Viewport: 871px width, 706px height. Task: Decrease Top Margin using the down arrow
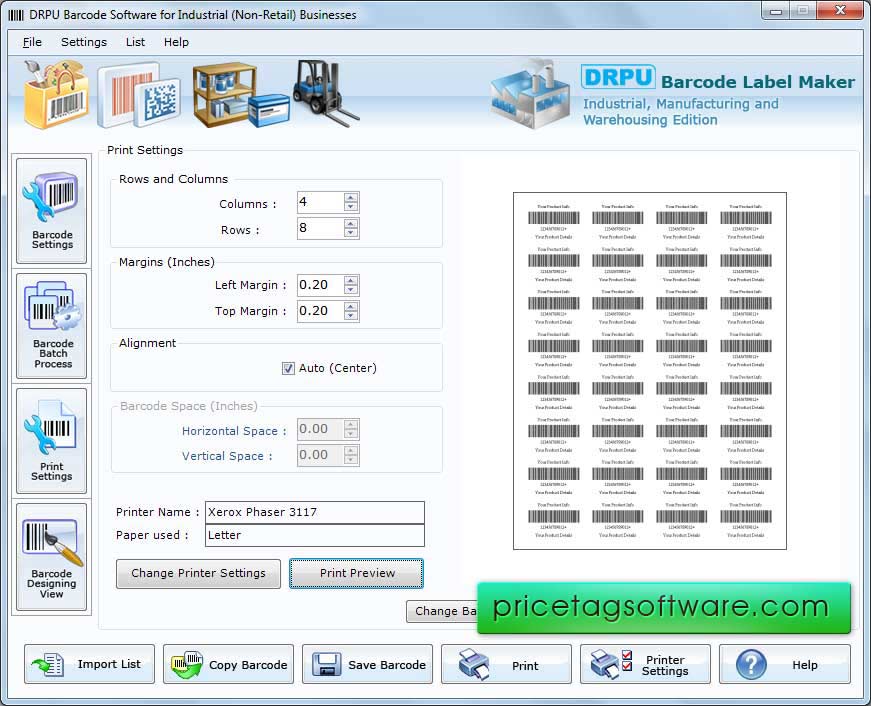[351, 316]
